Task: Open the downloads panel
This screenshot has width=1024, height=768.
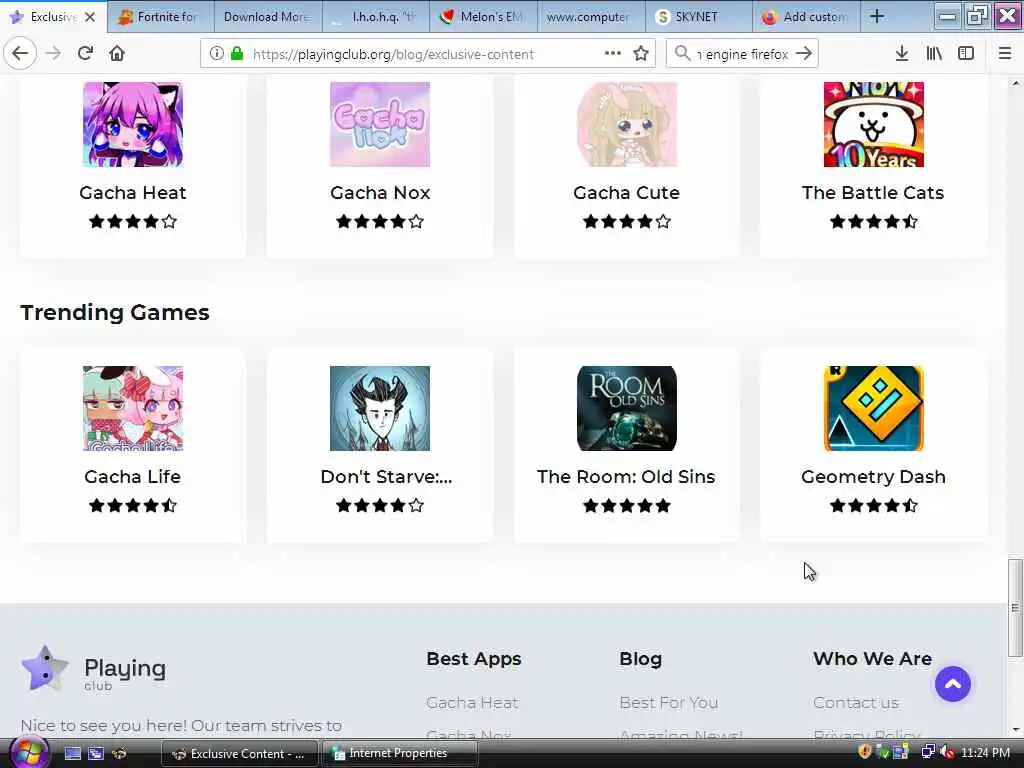Action: coord(902,54)
